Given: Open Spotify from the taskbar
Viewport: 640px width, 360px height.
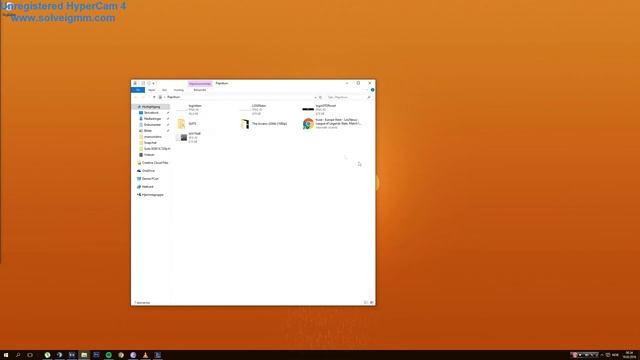Looking at the screenshot, I should (x=109, y=355).
